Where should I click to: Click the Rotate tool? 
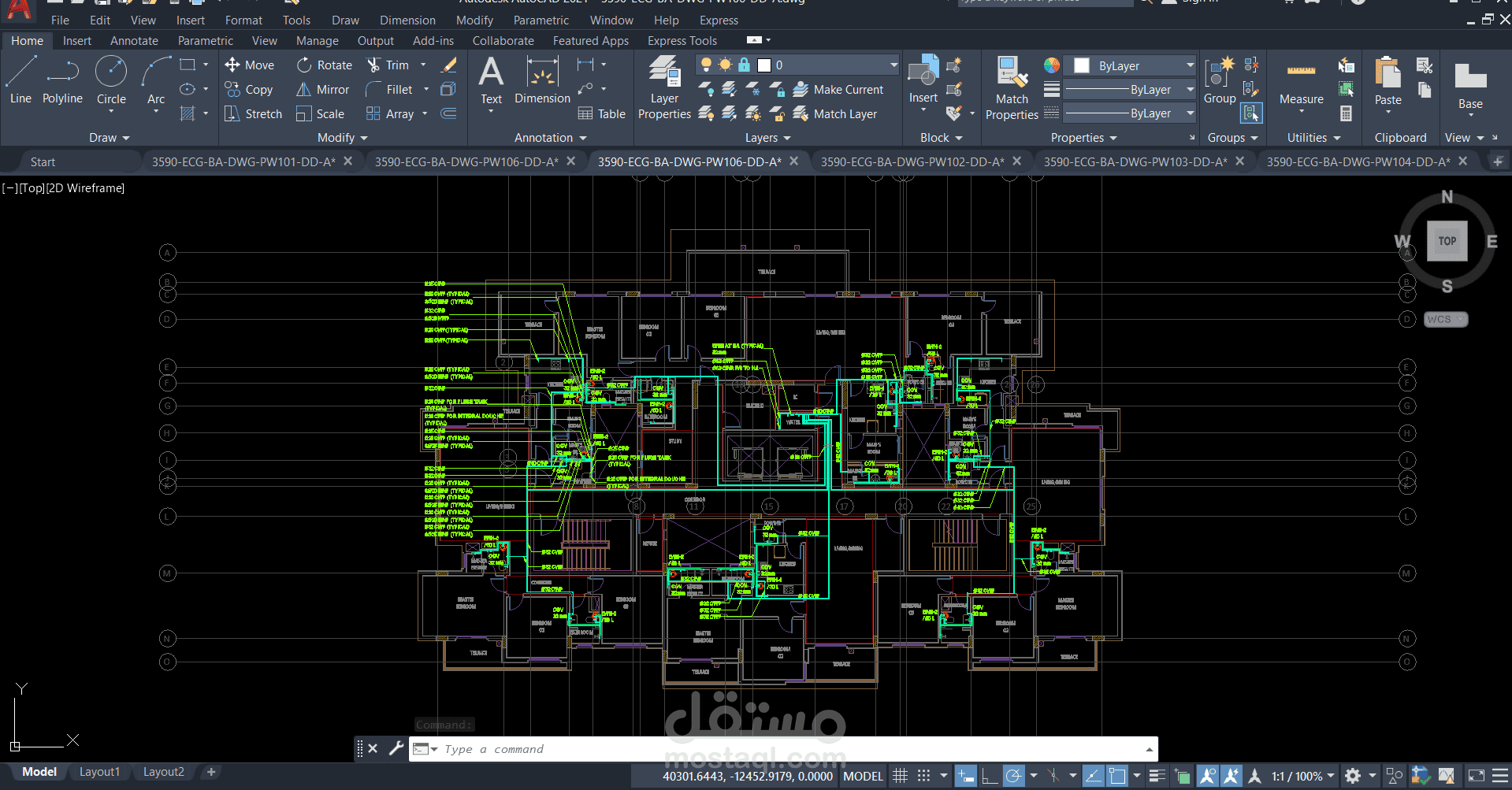pyautogui.click(x=324, y=65)
